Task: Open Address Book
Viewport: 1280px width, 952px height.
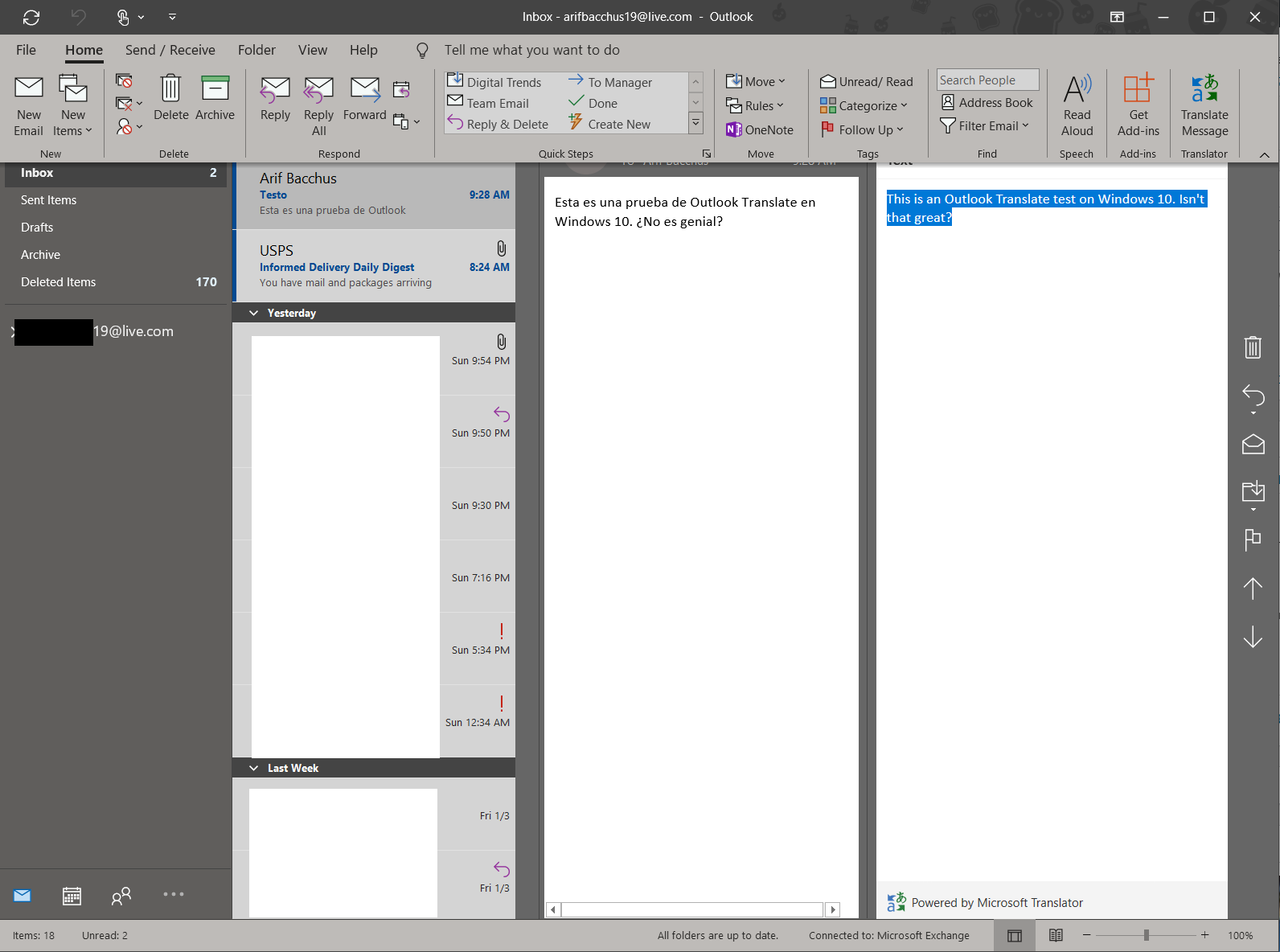Action: point(987,103)
